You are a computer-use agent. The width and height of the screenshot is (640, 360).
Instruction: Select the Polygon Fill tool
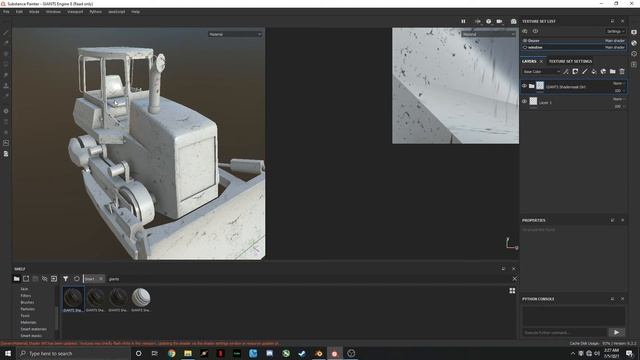pyautogui.click(x=6, y=64)
